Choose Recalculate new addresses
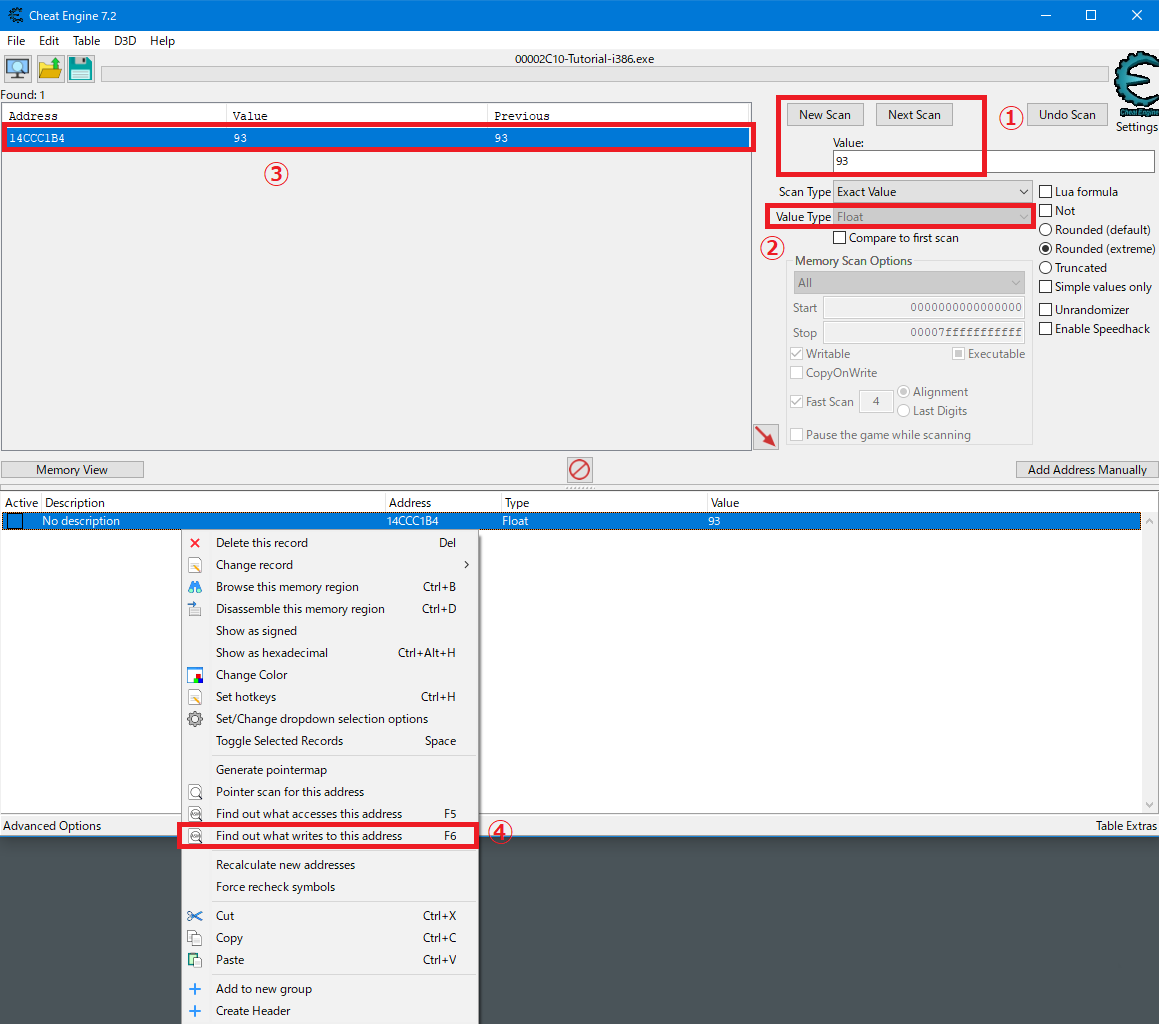 (x=330, y=865)
